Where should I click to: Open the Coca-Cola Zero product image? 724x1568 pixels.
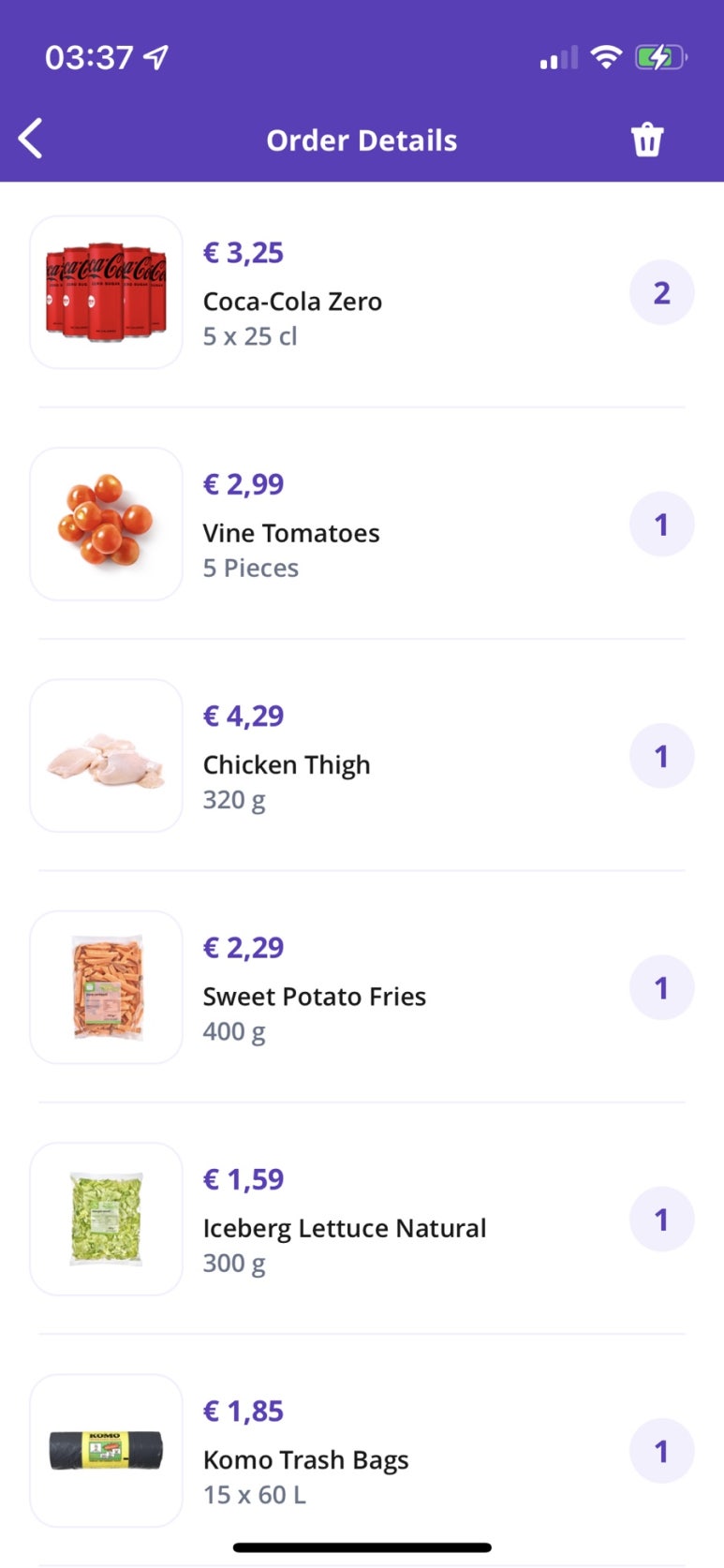click(106, 292)
